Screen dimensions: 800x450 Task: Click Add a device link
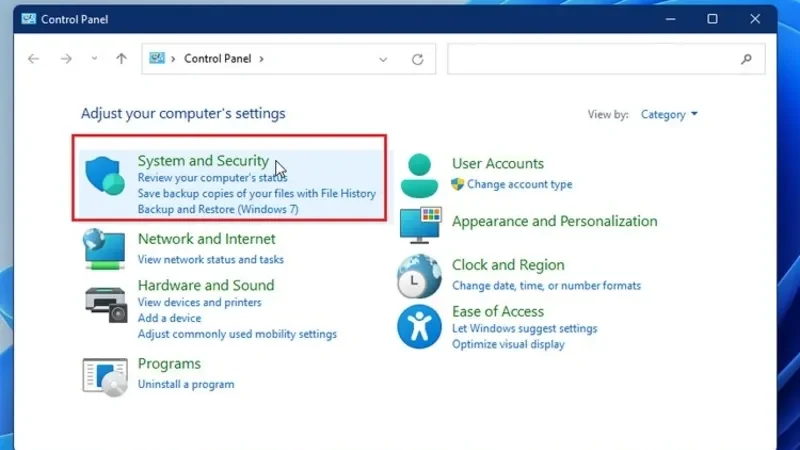click(169, 318)
